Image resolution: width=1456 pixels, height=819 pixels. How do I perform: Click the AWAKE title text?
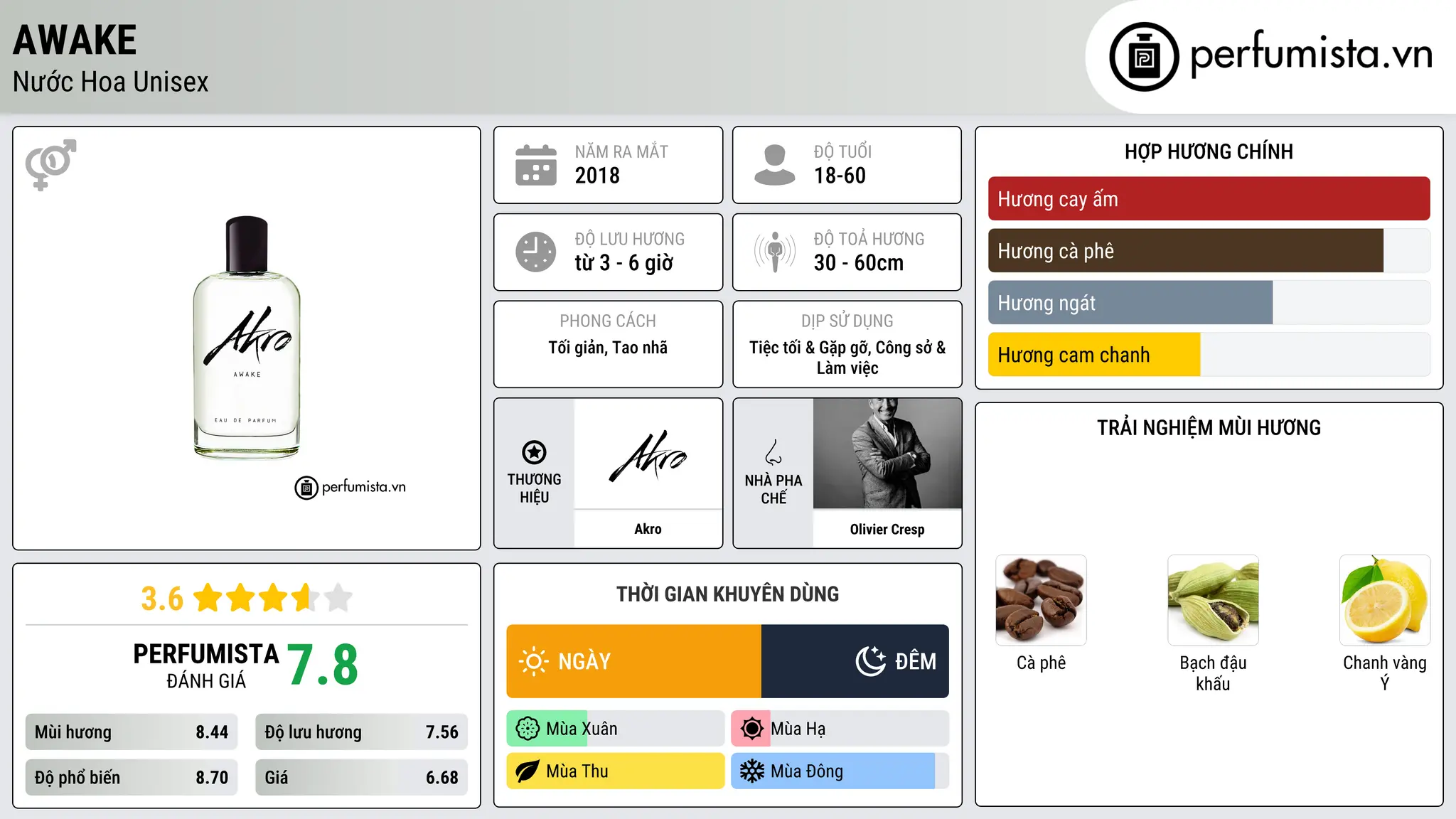click(x=75, y=40)
